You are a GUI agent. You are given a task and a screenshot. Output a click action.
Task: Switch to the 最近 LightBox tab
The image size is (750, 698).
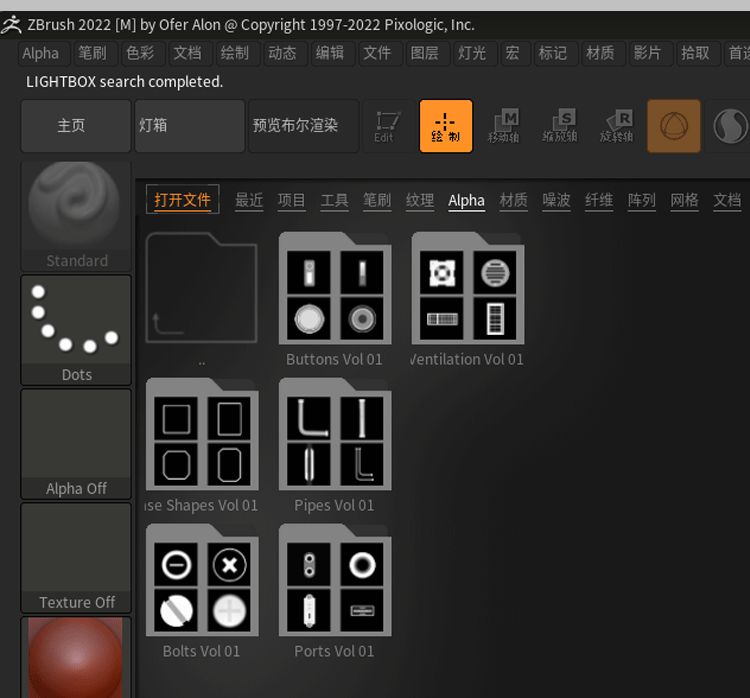[249, 200]
